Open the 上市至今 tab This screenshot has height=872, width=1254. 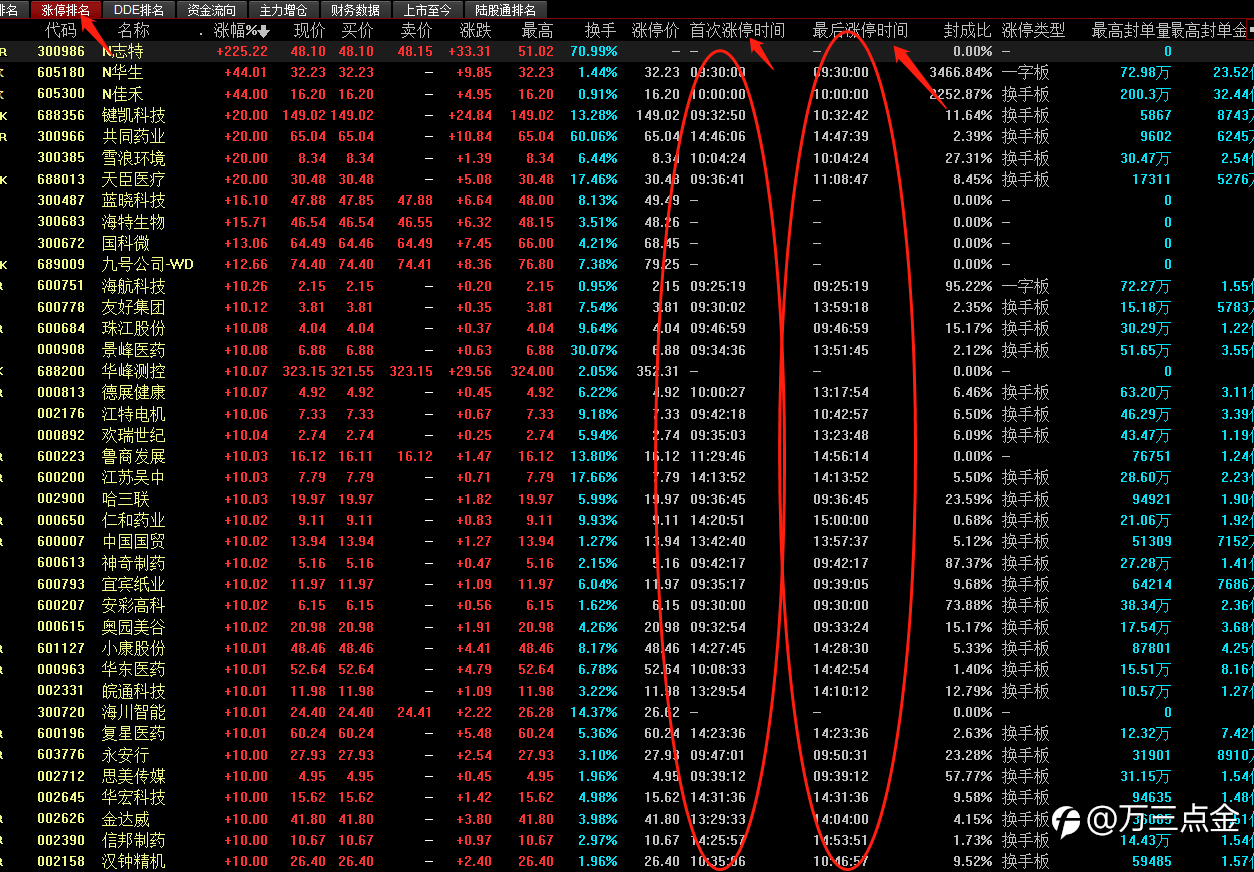click(428, 10)
